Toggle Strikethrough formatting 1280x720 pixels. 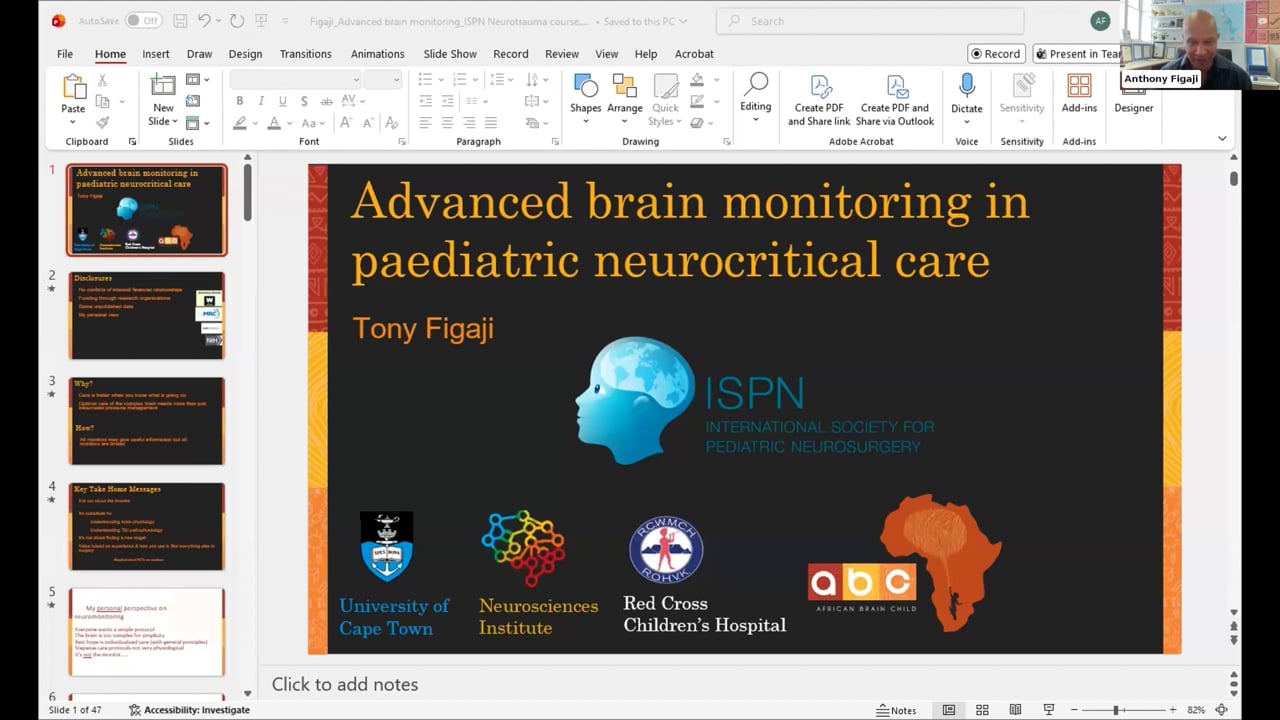[327, 101]
